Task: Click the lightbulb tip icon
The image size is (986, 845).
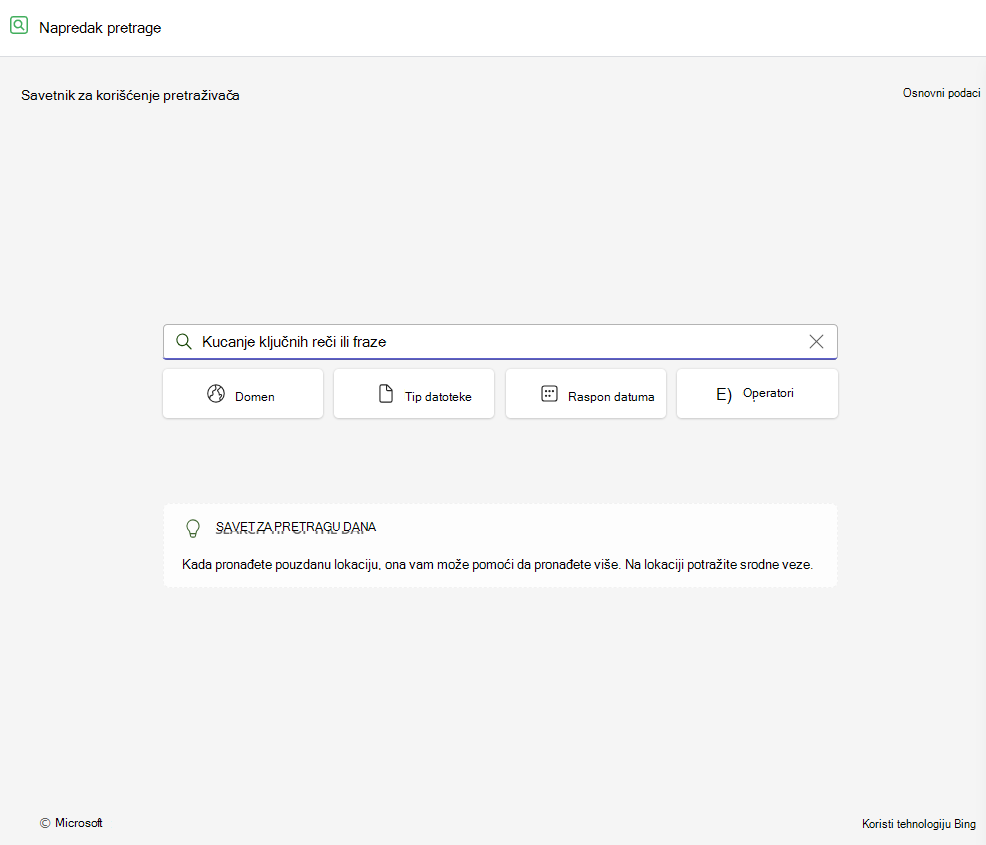Action: [193, 528]
